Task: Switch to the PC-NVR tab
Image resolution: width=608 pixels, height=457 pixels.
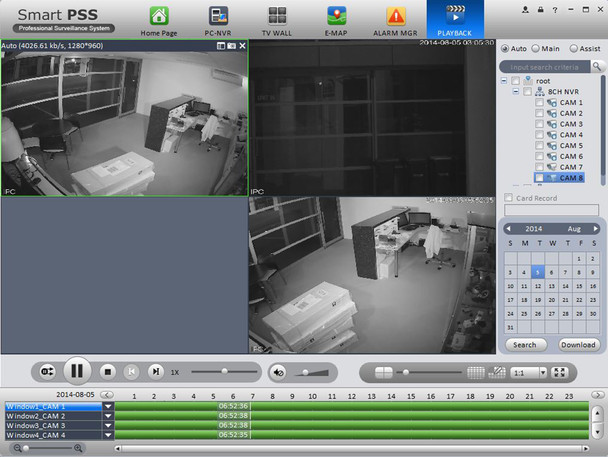Action: (x=218, y=22)
